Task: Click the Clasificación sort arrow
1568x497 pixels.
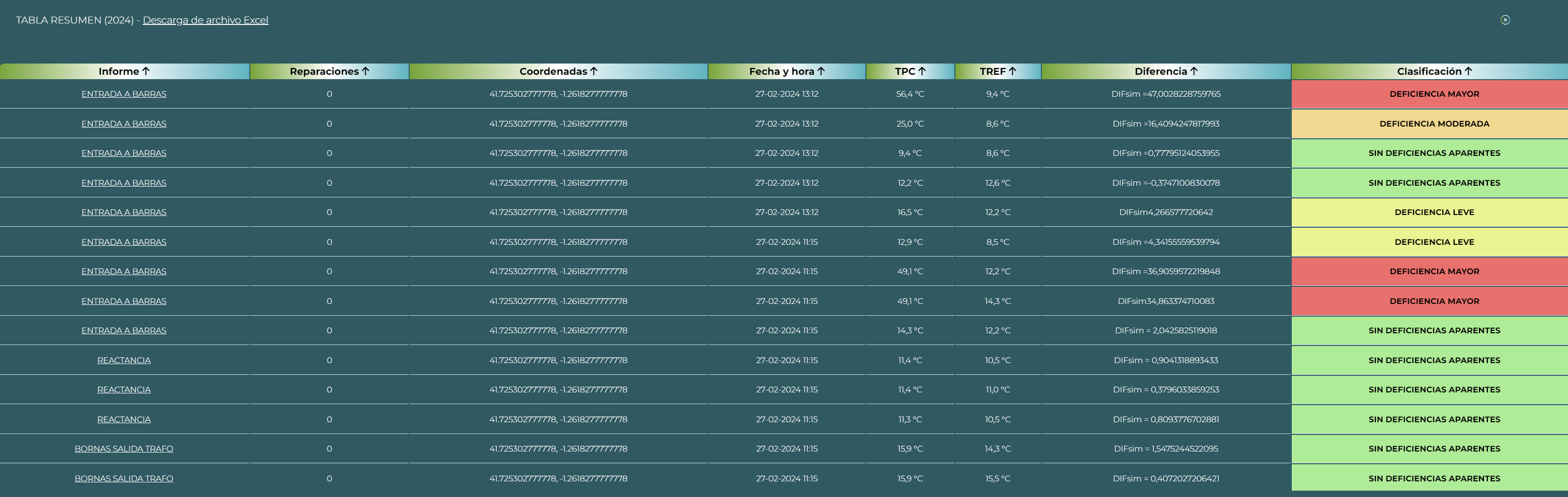Action: pyautogui.click(x=1468, y=71)
